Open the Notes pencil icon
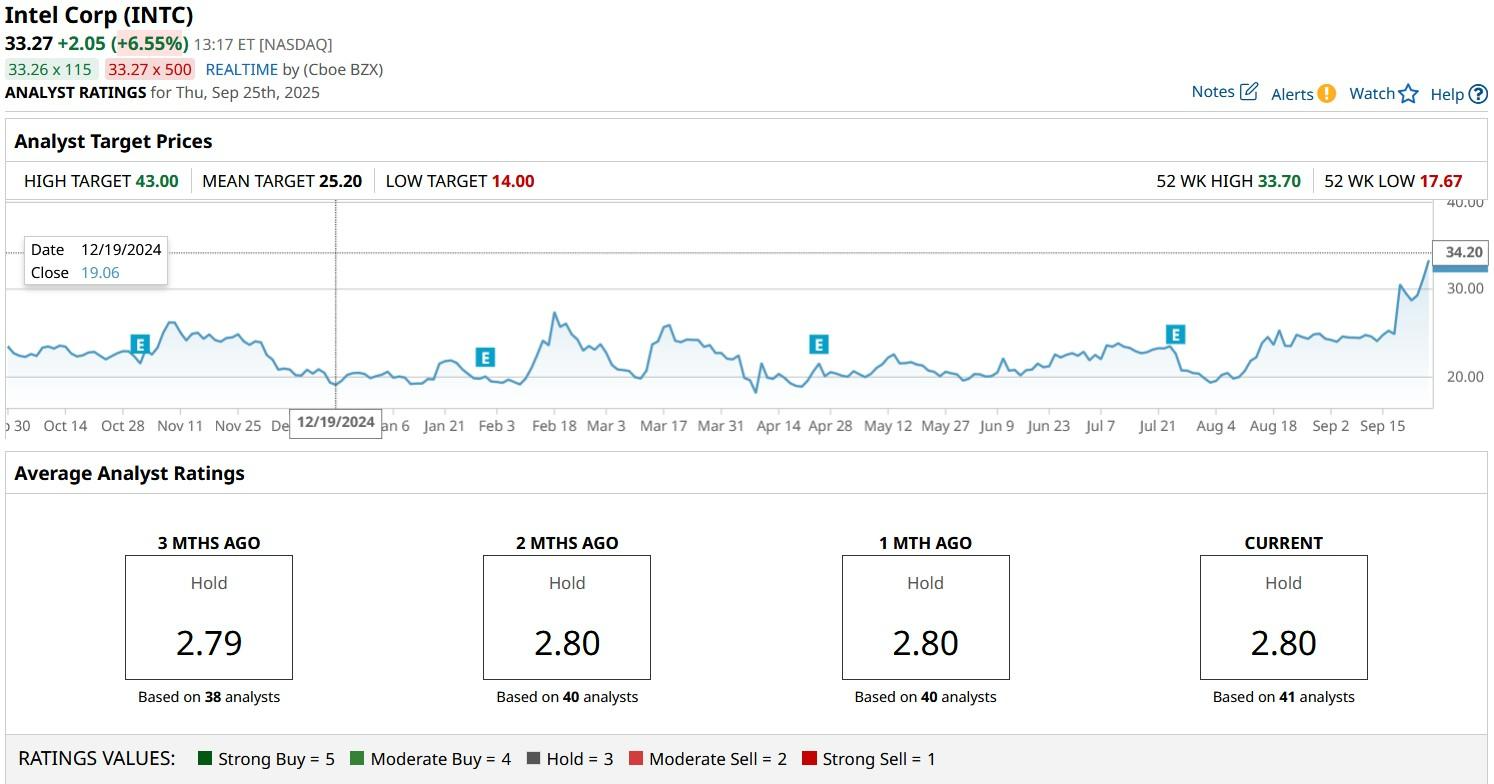This screenshot has width=1494, height=784. pyautogui.click(x=1249, y=92)
